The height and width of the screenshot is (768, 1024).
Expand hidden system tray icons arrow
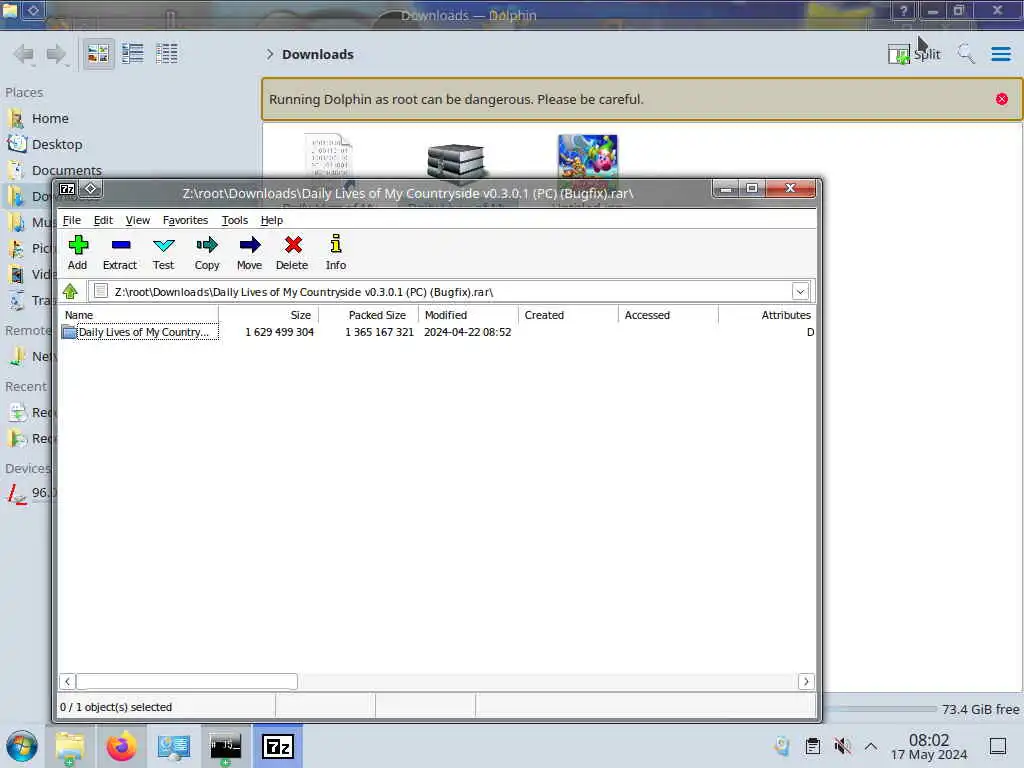(x=871, y=746)
